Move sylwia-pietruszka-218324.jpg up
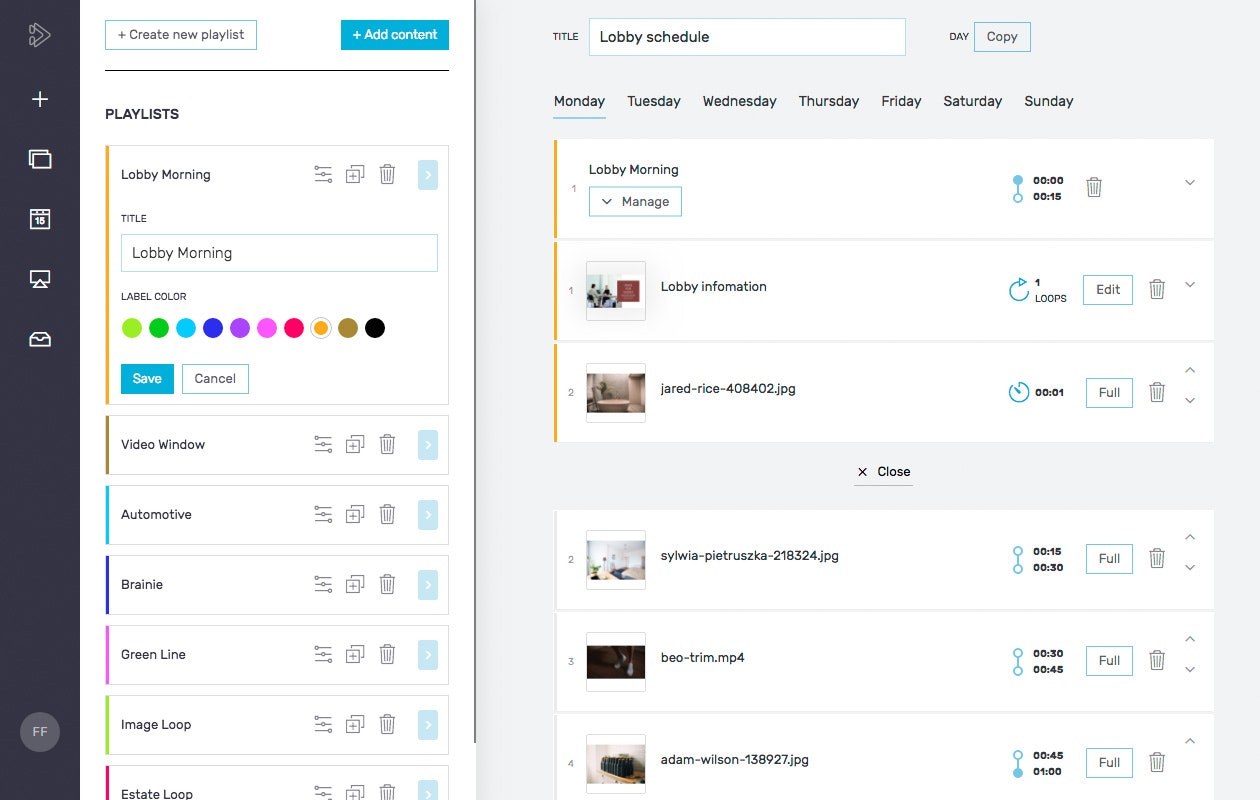This screenshot has height=800, width=1260. [1190, 537]
